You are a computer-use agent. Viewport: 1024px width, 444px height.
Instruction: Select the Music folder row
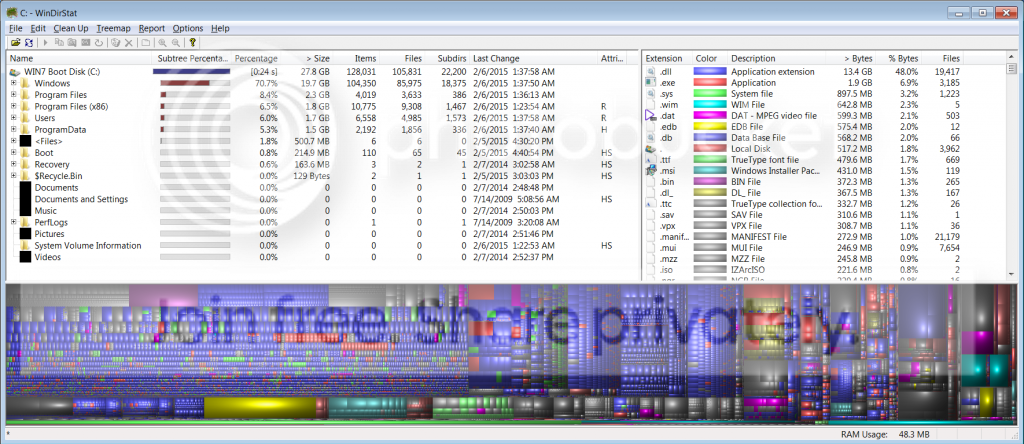pyautogui.click(x=320, y=211)
